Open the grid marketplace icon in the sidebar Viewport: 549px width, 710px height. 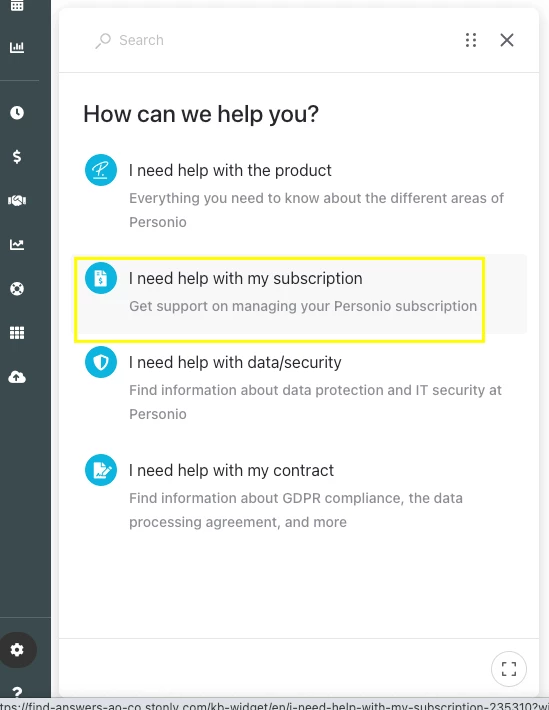pyautogui.click(x=17, y=333)
